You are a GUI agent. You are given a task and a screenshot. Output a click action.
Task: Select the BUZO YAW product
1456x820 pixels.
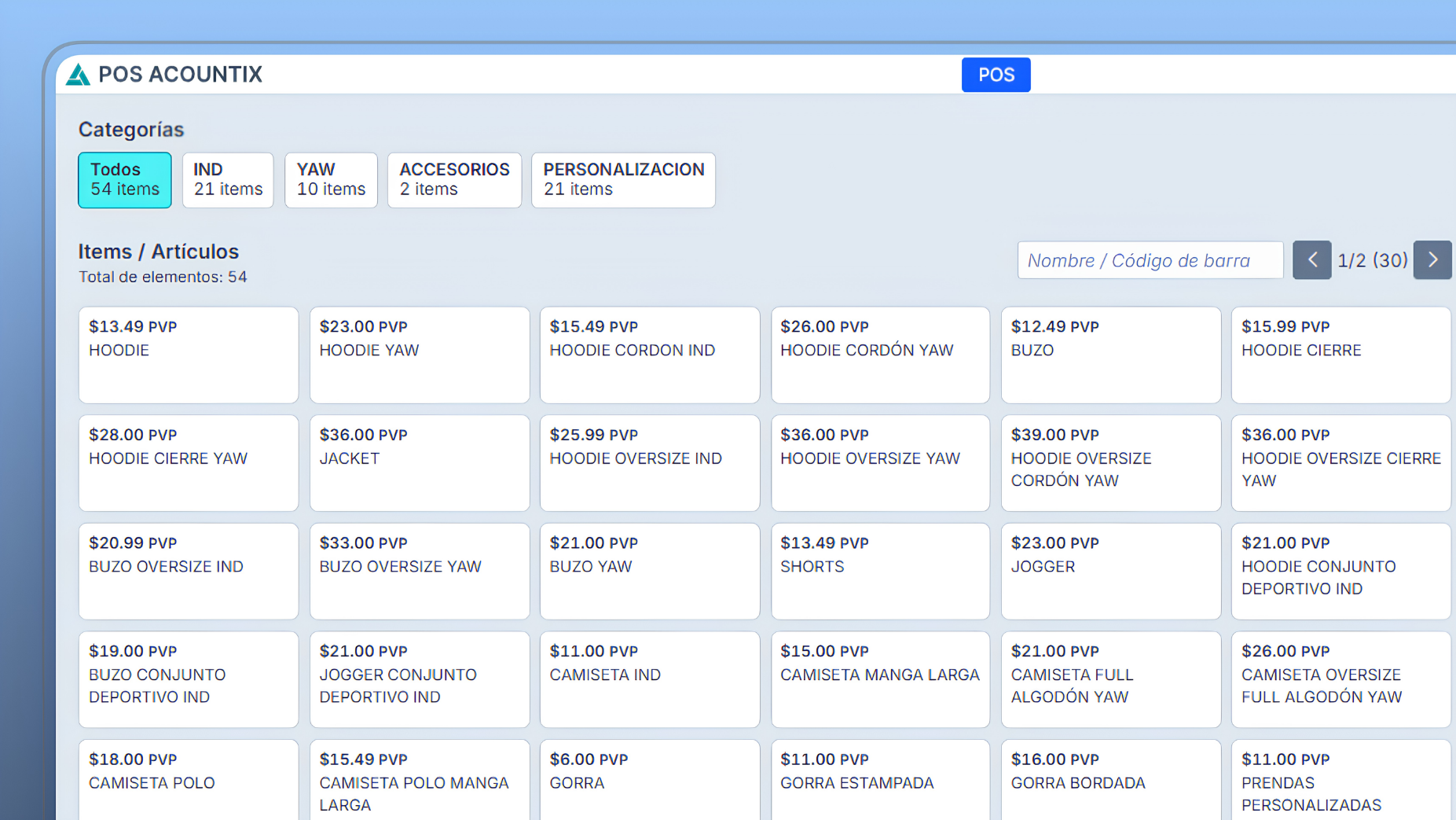[650, 572]
